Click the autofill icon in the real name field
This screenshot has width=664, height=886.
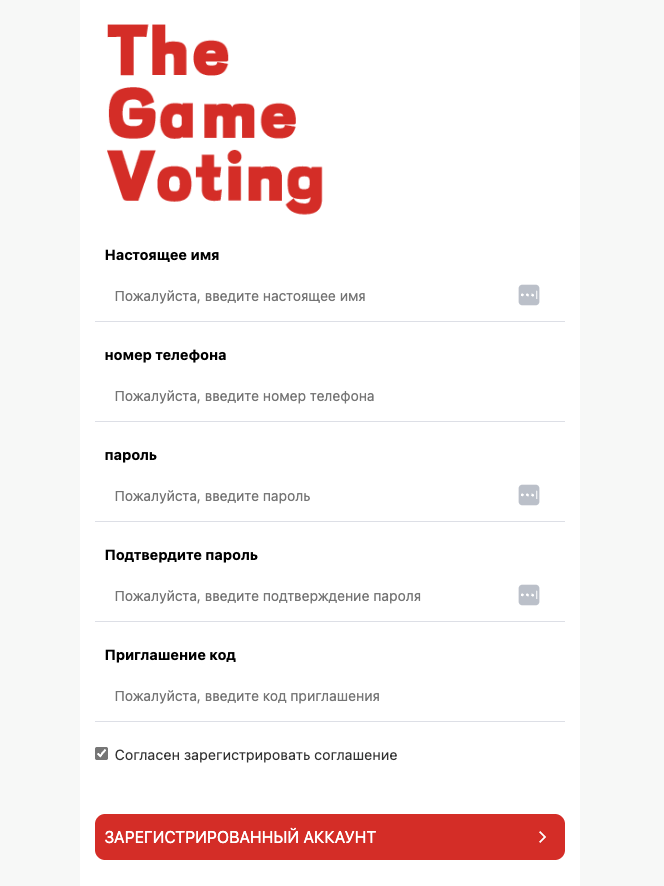(529, 295)
